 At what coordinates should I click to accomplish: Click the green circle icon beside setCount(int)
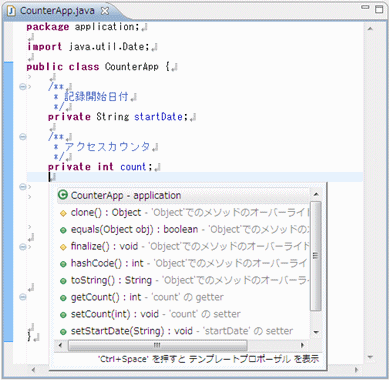click(x=63, y=315)
